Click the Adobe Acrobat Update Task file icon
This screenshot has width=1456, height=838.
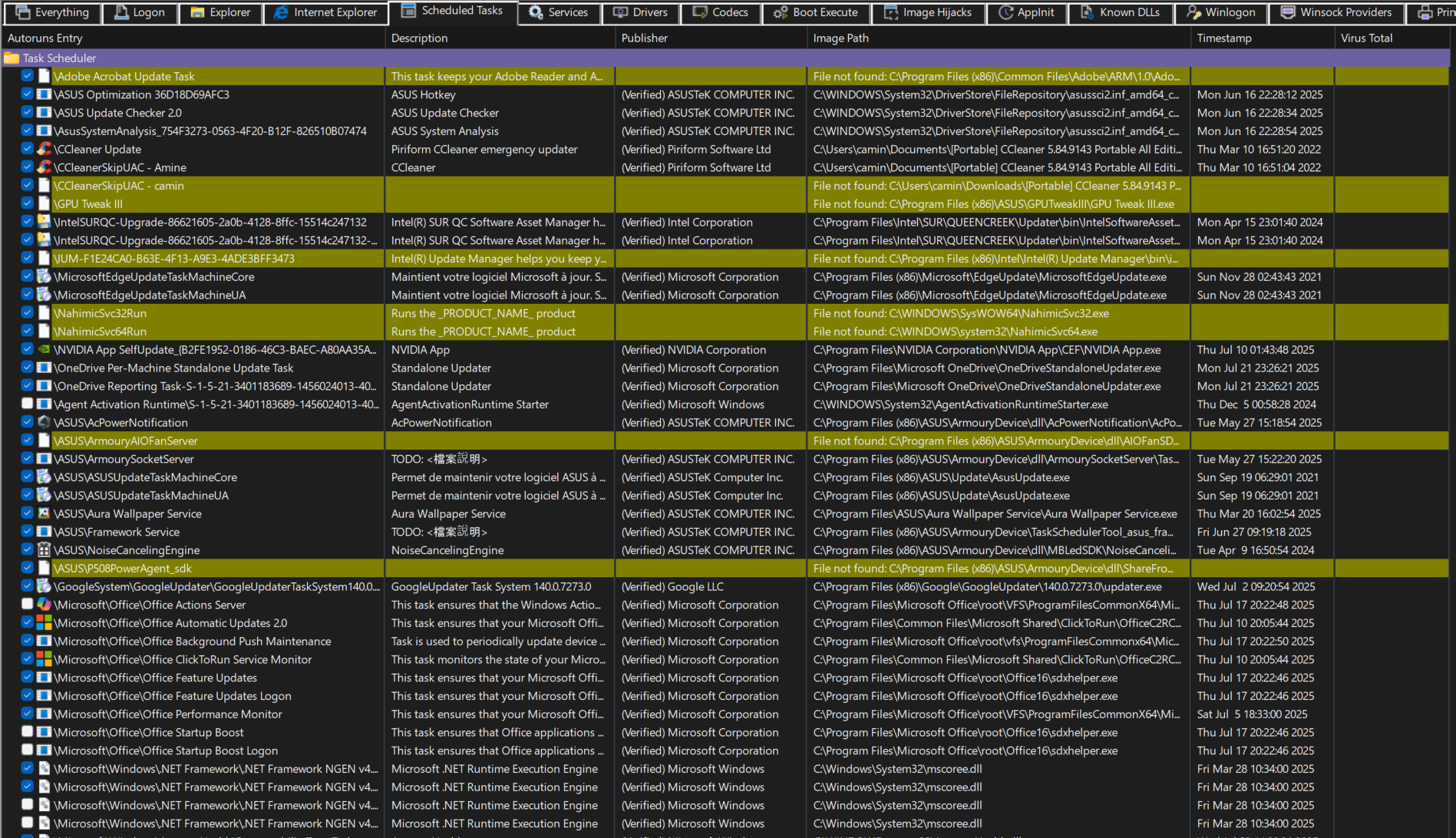(44, 76)
